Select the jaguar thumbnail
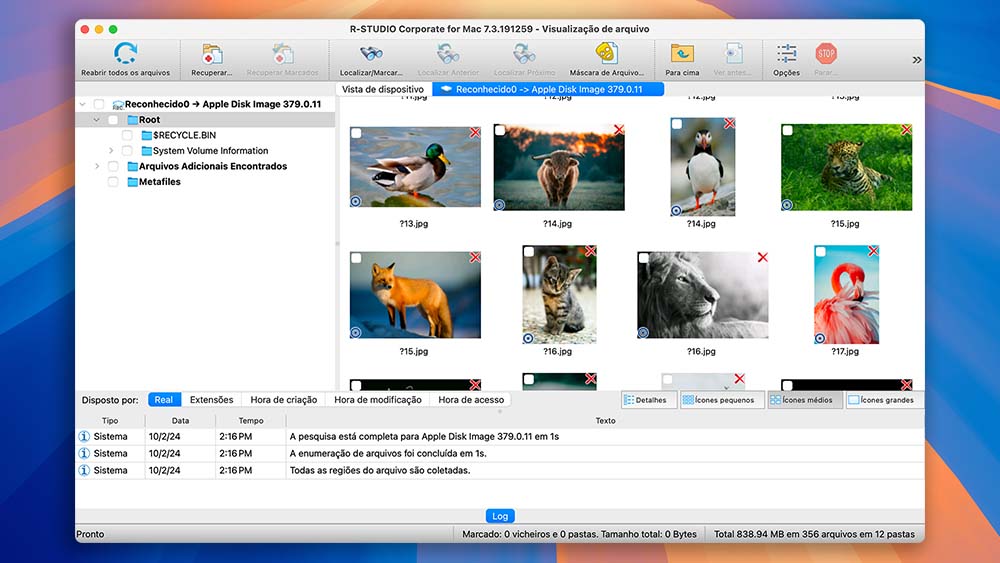The image size is (1000, 563). click(x=846, y=168)
